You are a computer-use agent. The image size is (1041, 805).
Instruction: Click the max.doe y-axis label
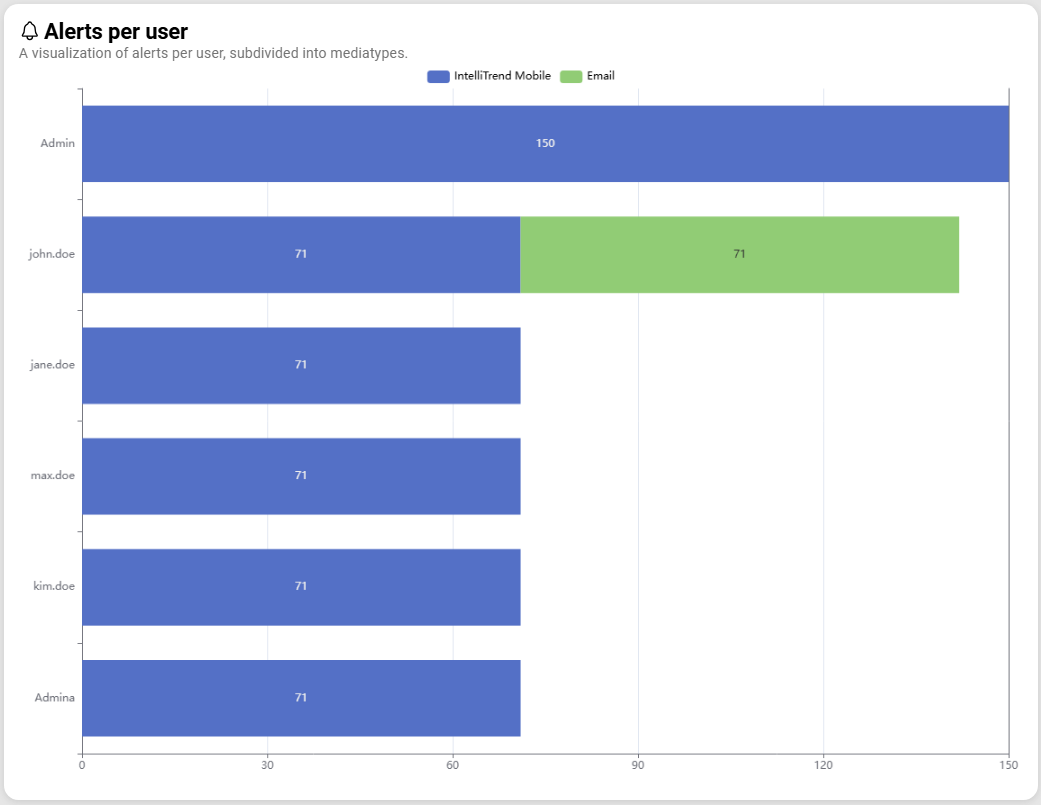tap(53, 476)
